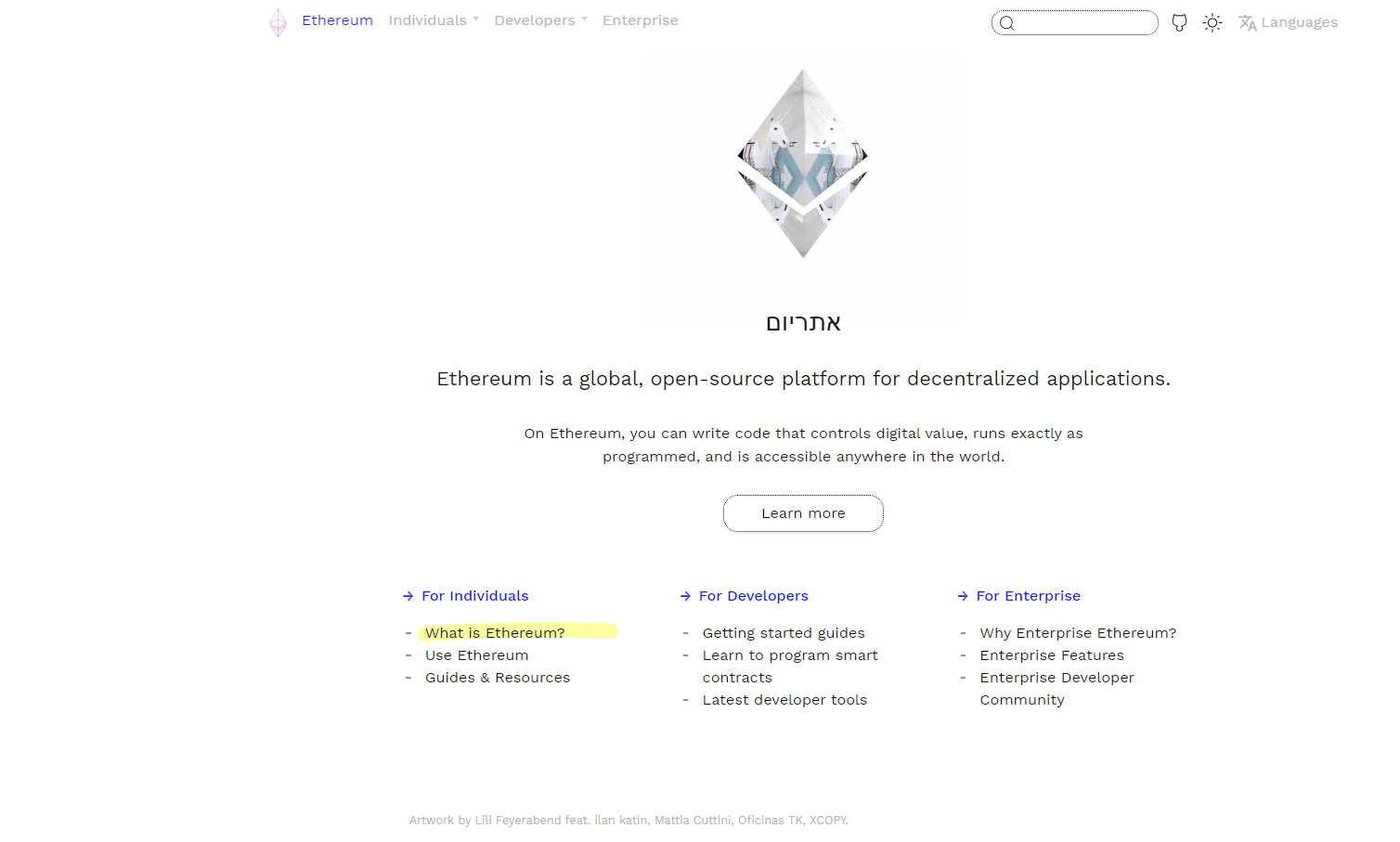The width and height of the screenshot is (1400, 842).
Task: Open Latest developer tools link
Action: click(784, 700)
